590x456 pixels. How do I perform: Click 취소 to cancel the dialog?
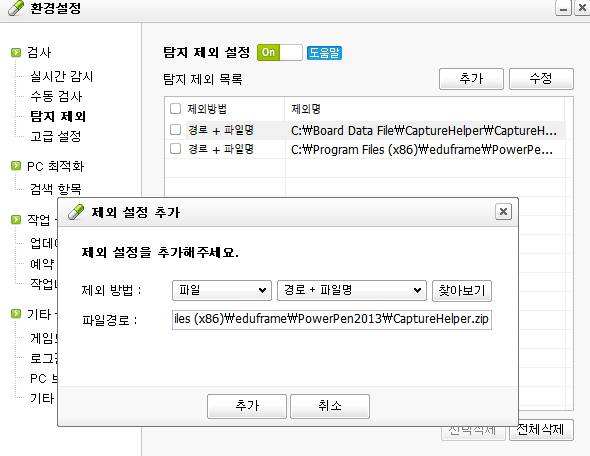[330, 406]
